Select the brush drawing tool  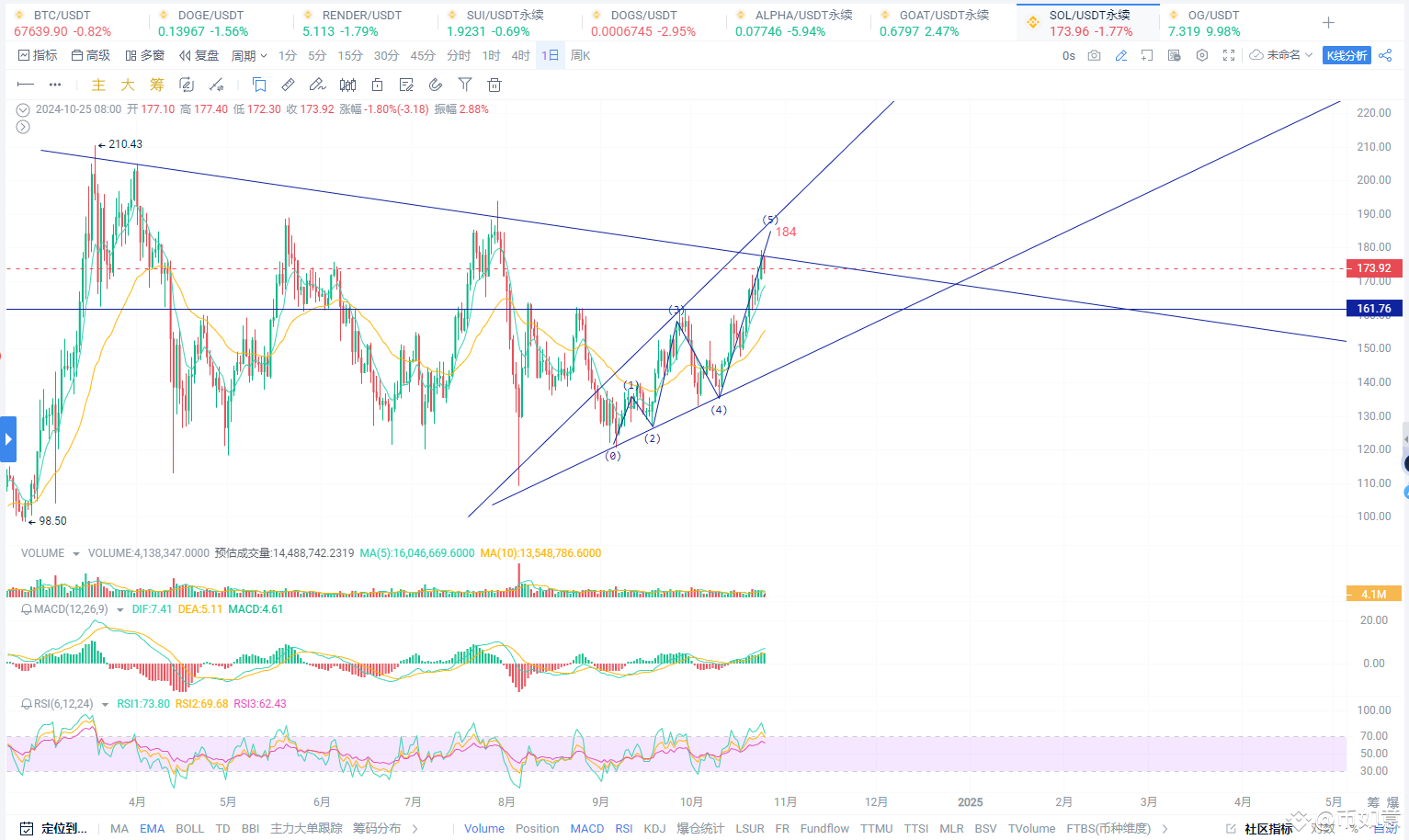317,84
